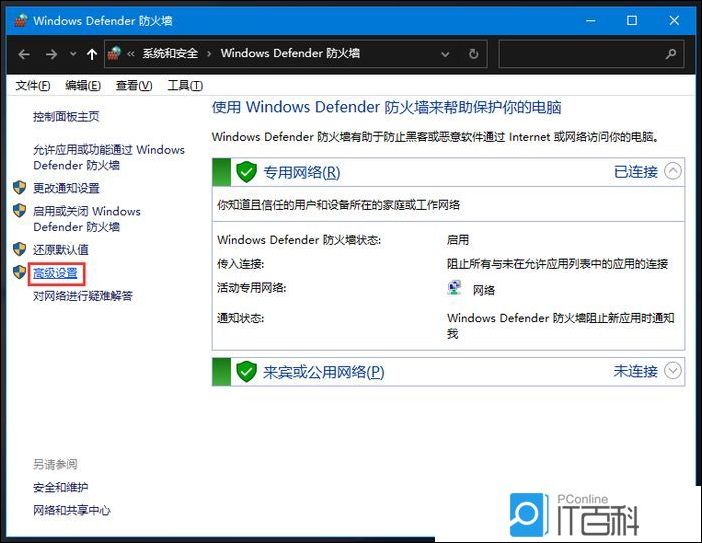
Task: Open the 工具(T) menu
Action: point(185,85)
